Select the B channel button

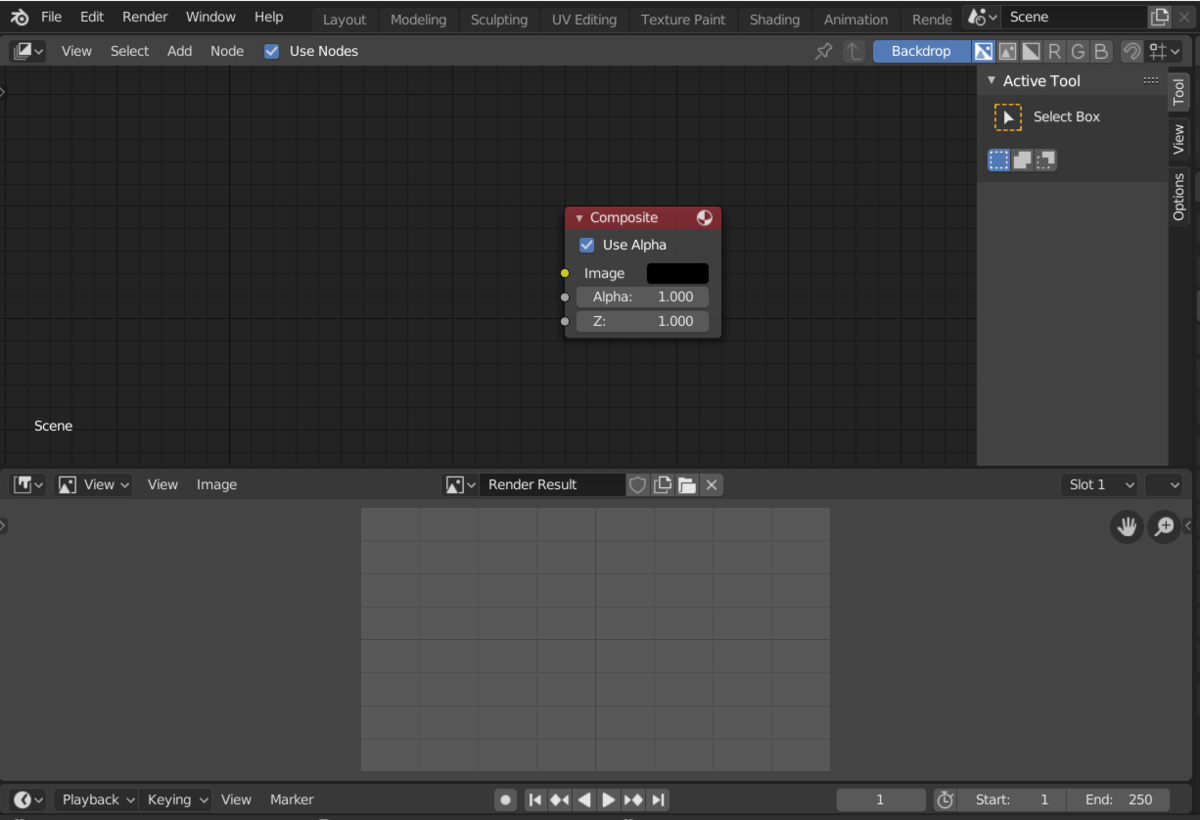pos(1101,51)
